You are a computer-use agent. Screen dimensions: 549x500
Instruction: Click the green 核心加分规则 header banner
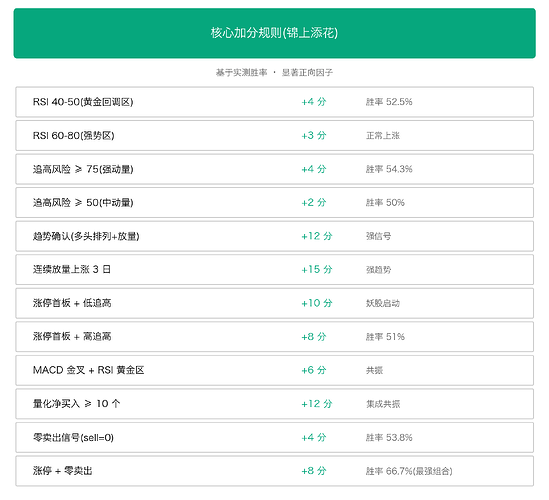tap(274, 33)
